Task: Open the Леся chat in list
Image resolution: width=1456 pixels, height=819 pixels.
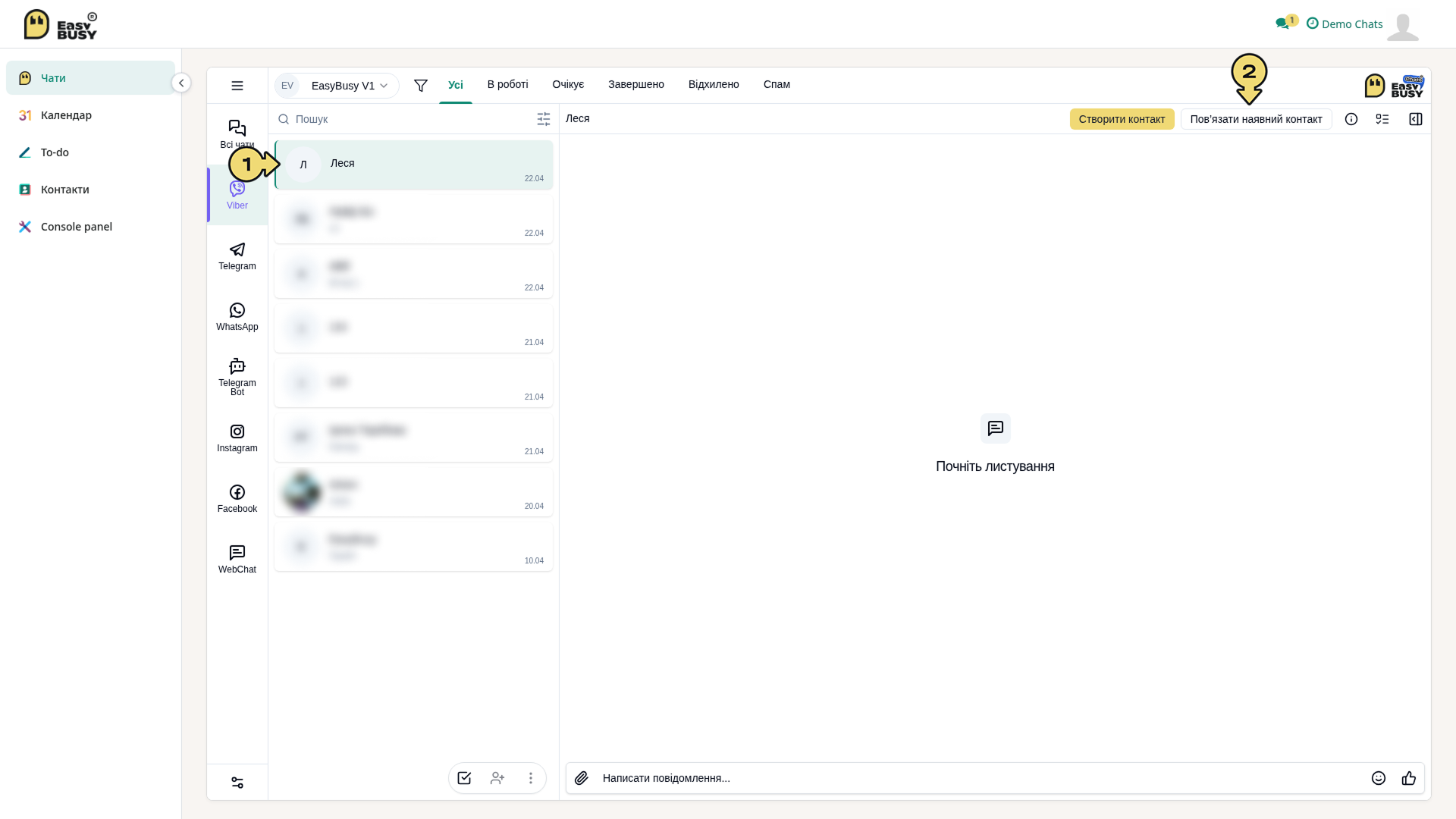Action: click(x=414, y=165)
